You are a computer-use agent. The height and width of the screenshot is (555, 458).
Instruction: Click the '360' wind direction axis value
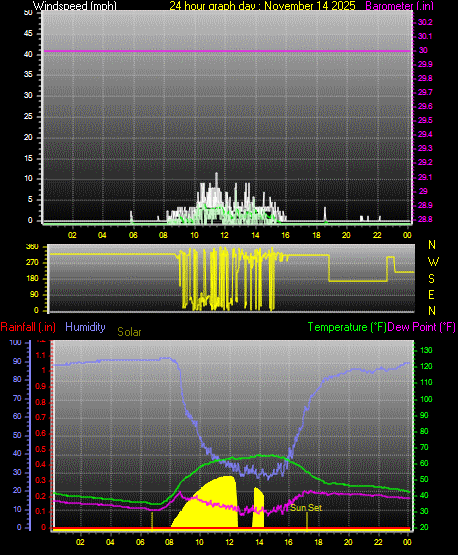coord(32,247)
